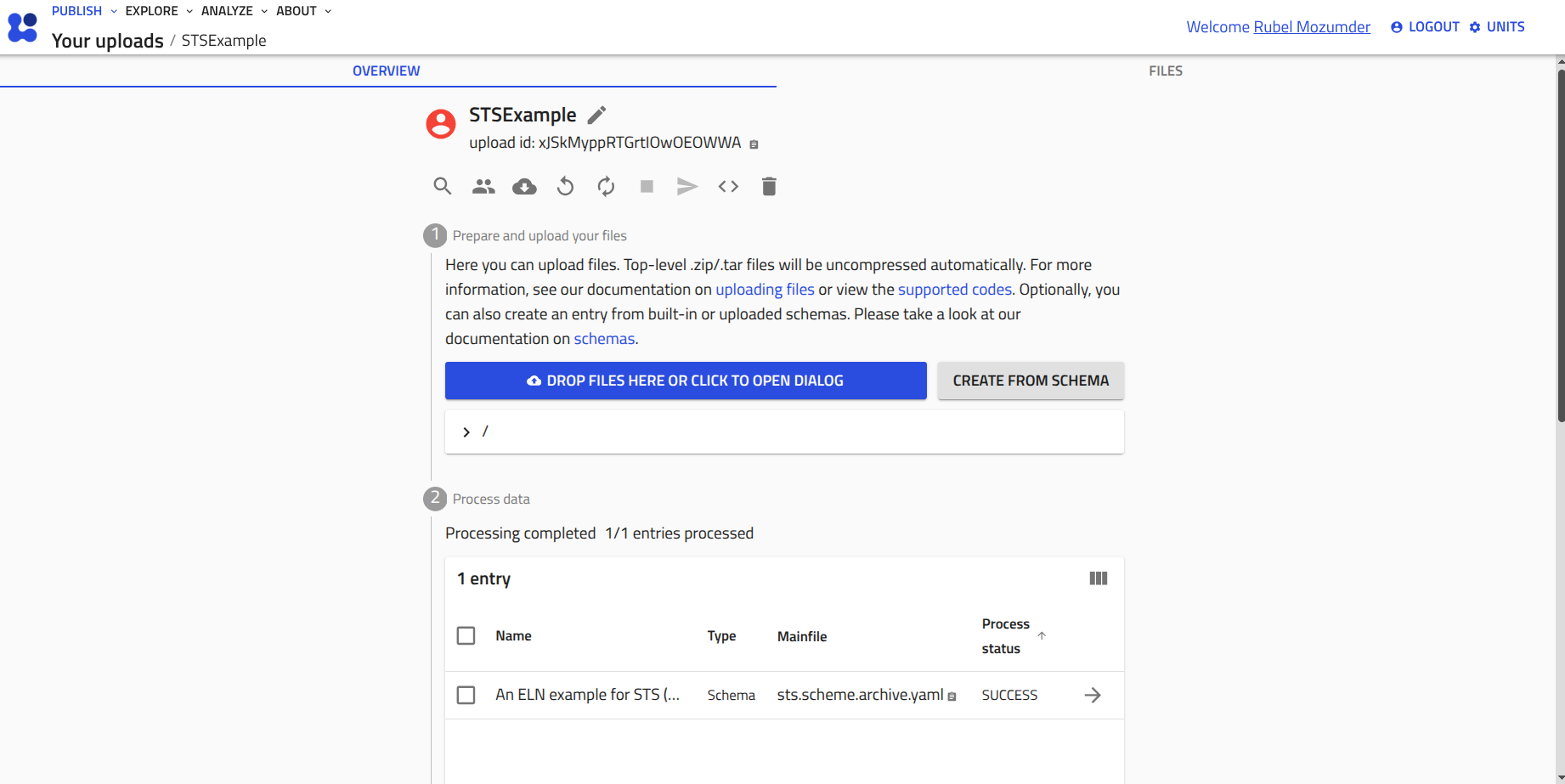The height and width of the screenshot is (784, 1565).
Task: Copy the upload id with clipboard icon
Action: coord(754,144)
